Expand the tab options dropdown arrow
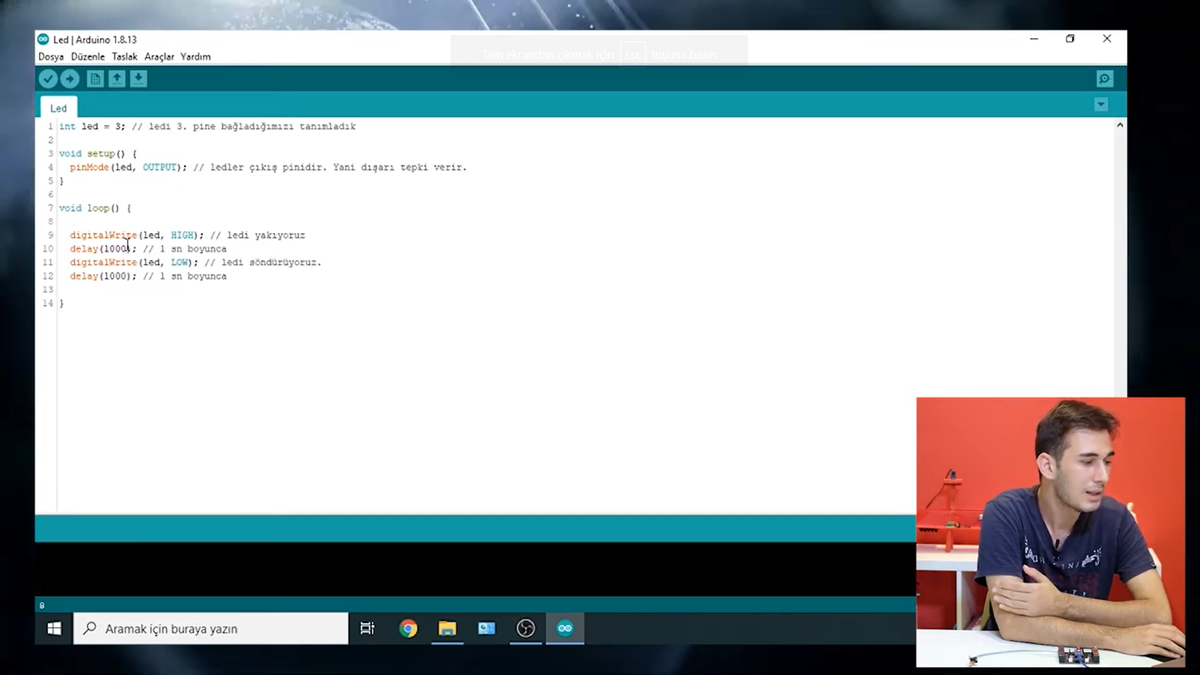 (x=1101, y=105)
